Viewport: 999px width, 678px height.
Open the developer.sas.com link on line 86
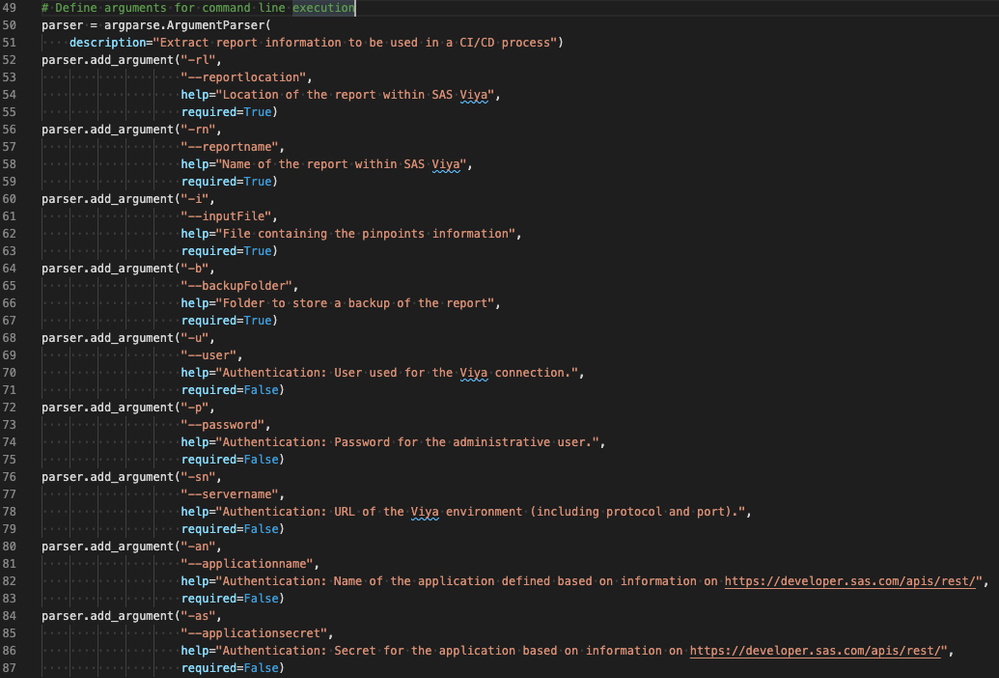(x=815, y=651)
